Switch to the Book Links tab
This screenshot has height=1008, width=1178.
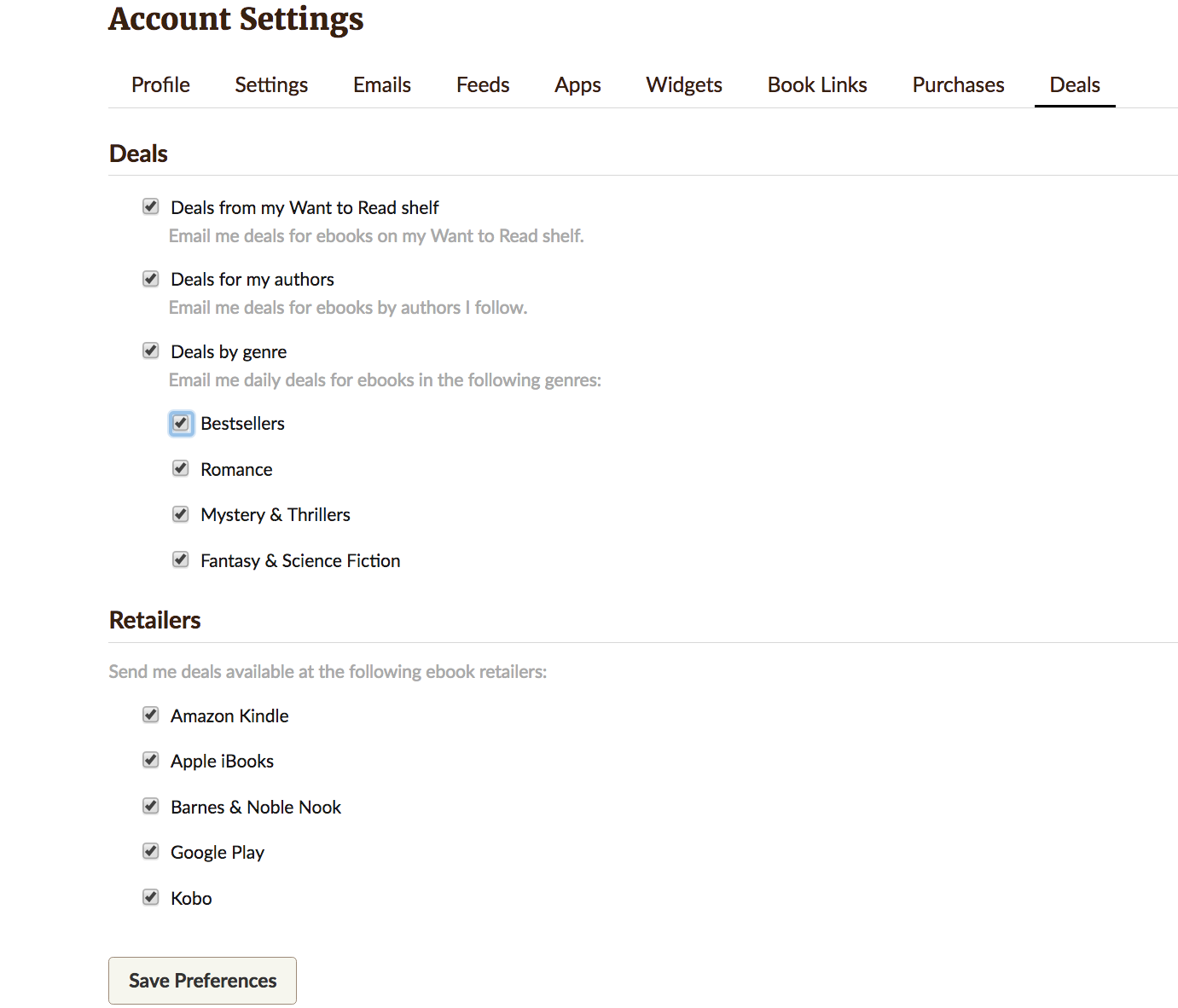coord(817,85)
